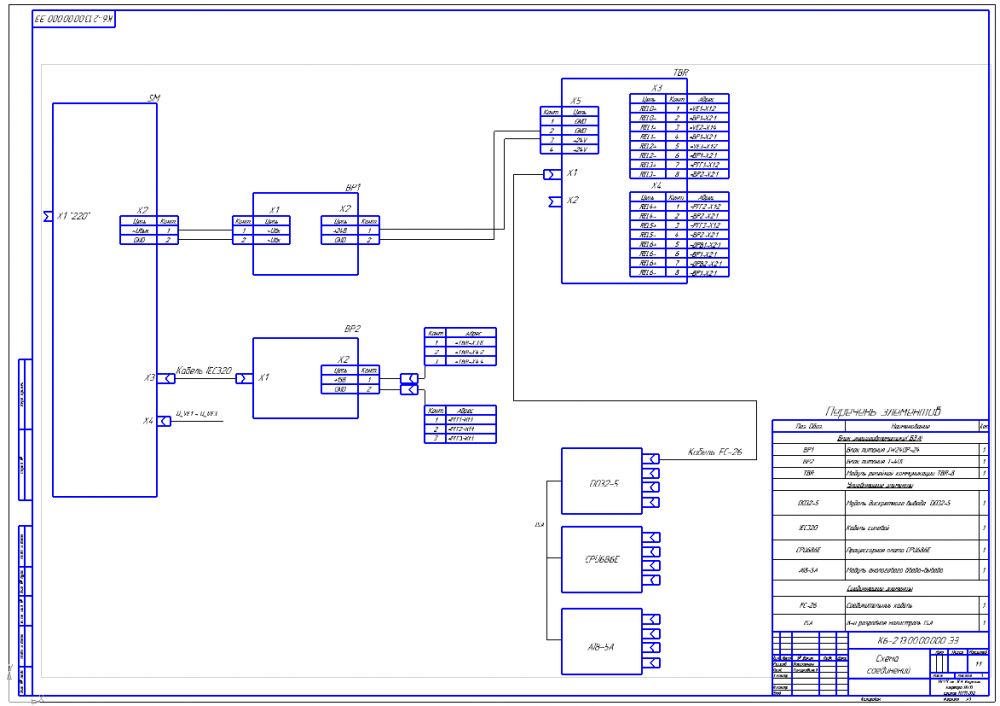This screenshot has height=706, width=1000.
Task: Click the 'Перечень элементов' table heading
Action: click(883, 411)
